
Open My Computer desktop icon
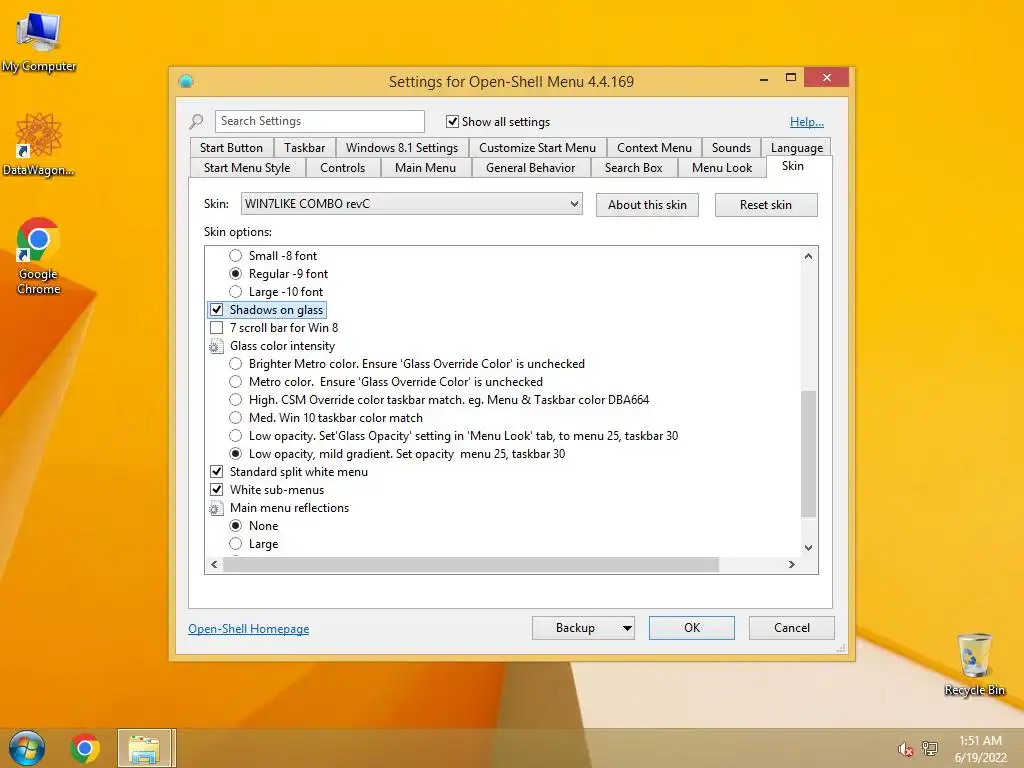(x=39, y=42)
